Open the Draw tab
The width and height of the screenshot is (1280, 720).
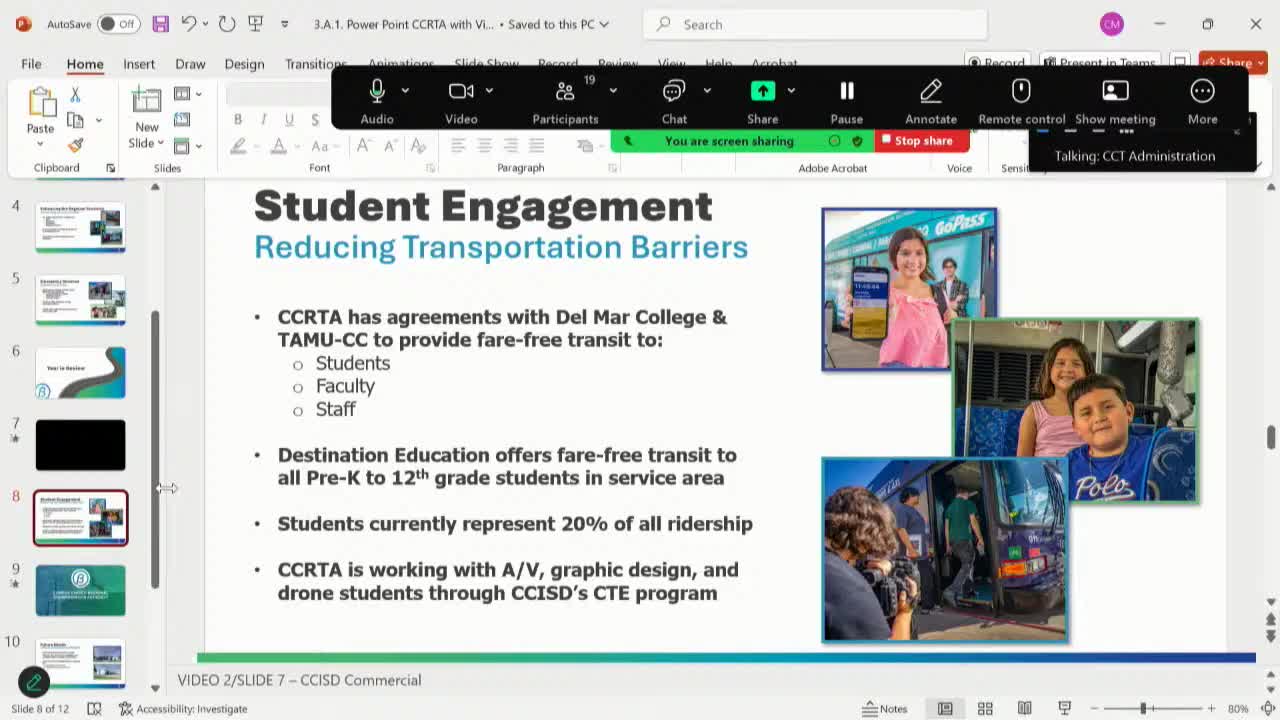click(x=190, y=64)
